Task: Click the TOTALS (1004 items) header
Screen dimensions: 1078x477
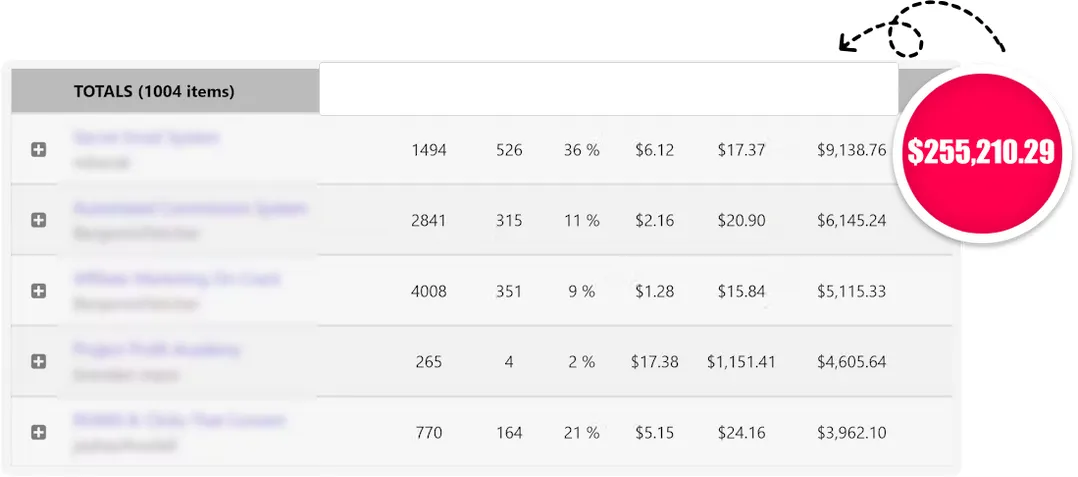Action: pyautogui.click(x=154, y=91)
